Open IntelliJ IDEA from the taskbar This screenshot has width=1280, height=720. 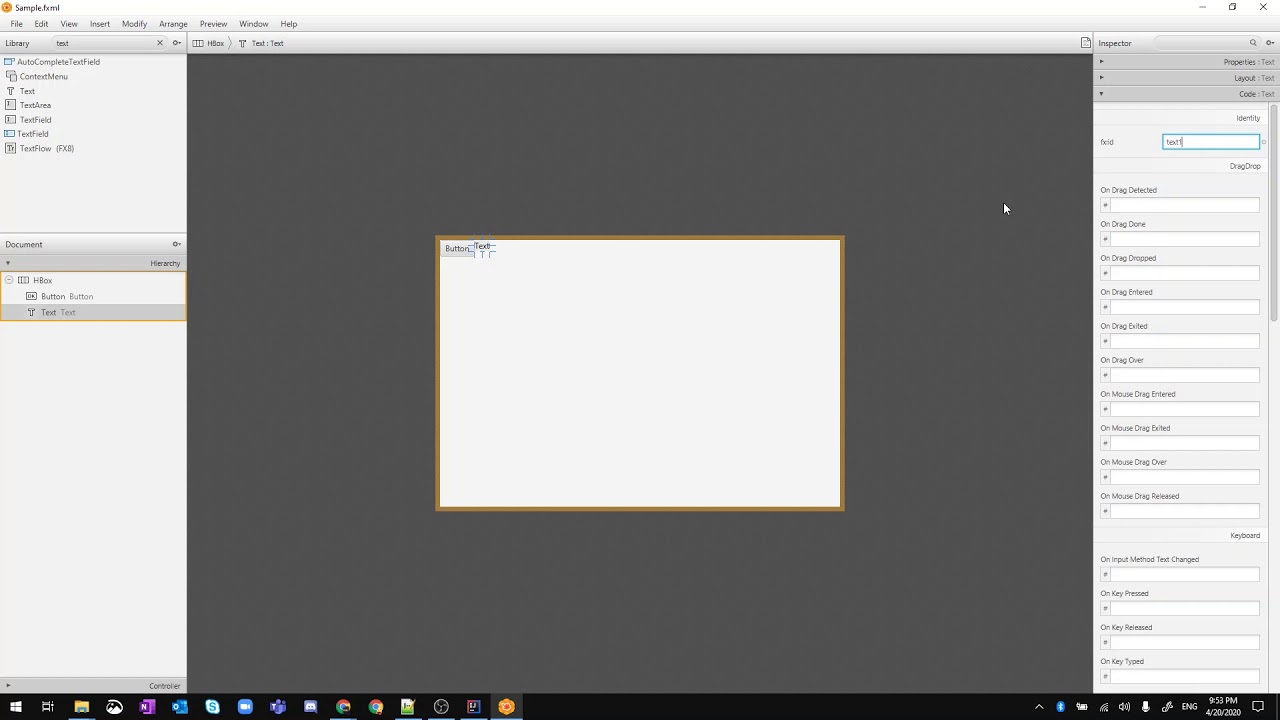[x=474, y=707]
